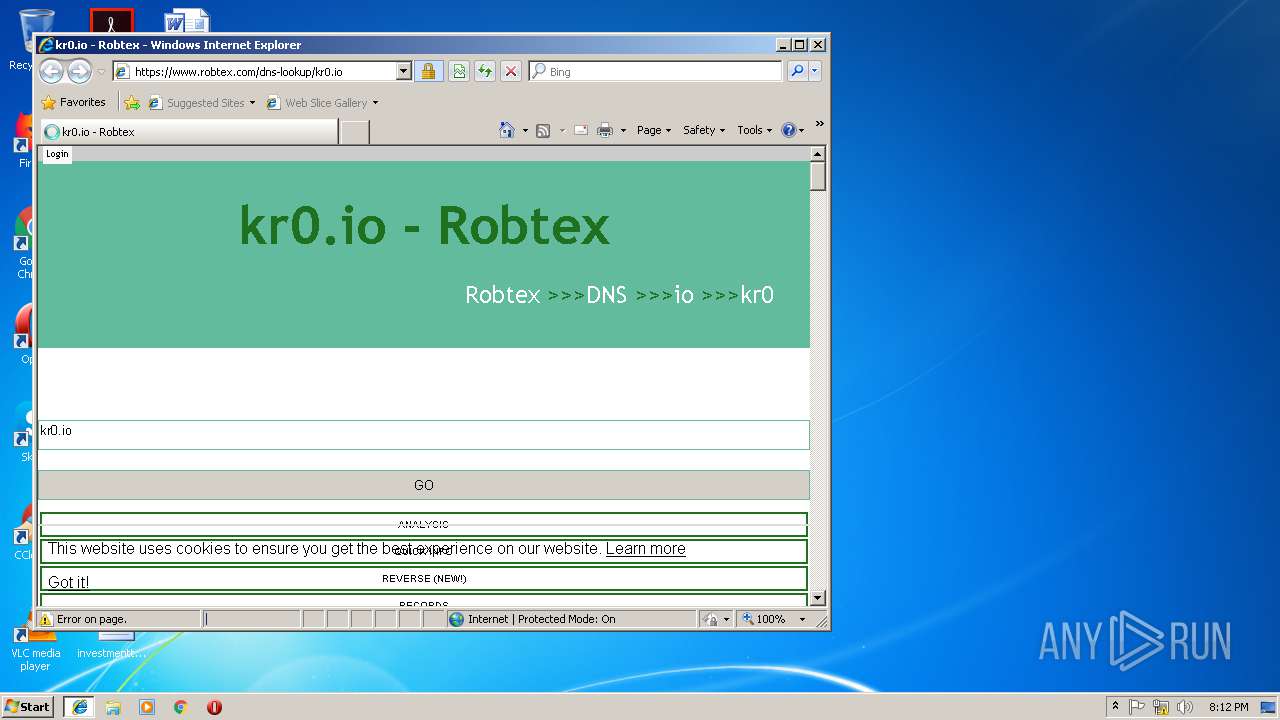Open Web Slice Gallery link
The image size is (1280, 720).
coord(318,102)
